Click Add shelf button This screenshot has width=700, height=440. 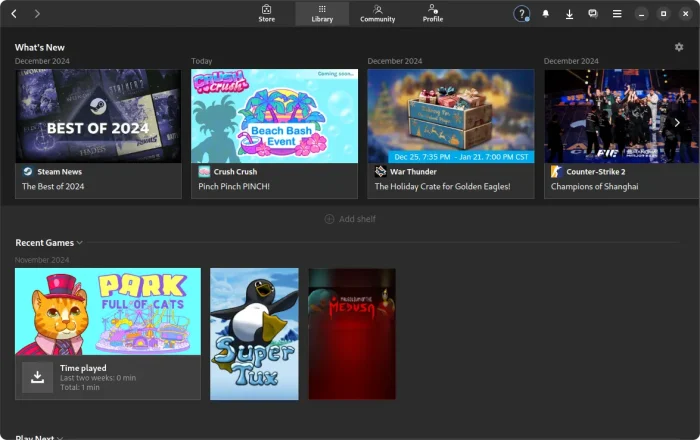coord(350,219)
